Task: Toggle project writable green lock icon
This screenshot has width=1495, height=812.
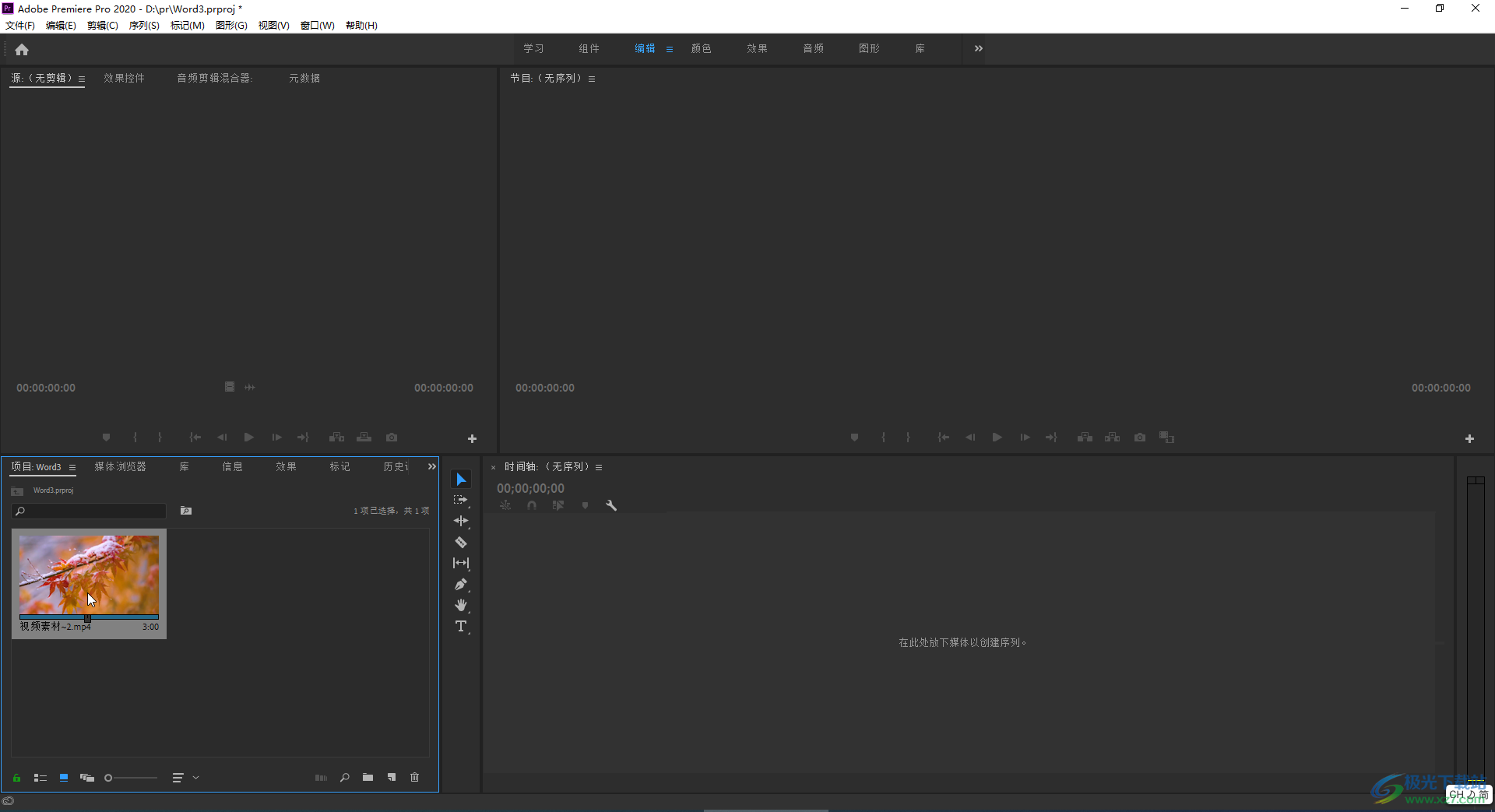Action: [16, 777]
